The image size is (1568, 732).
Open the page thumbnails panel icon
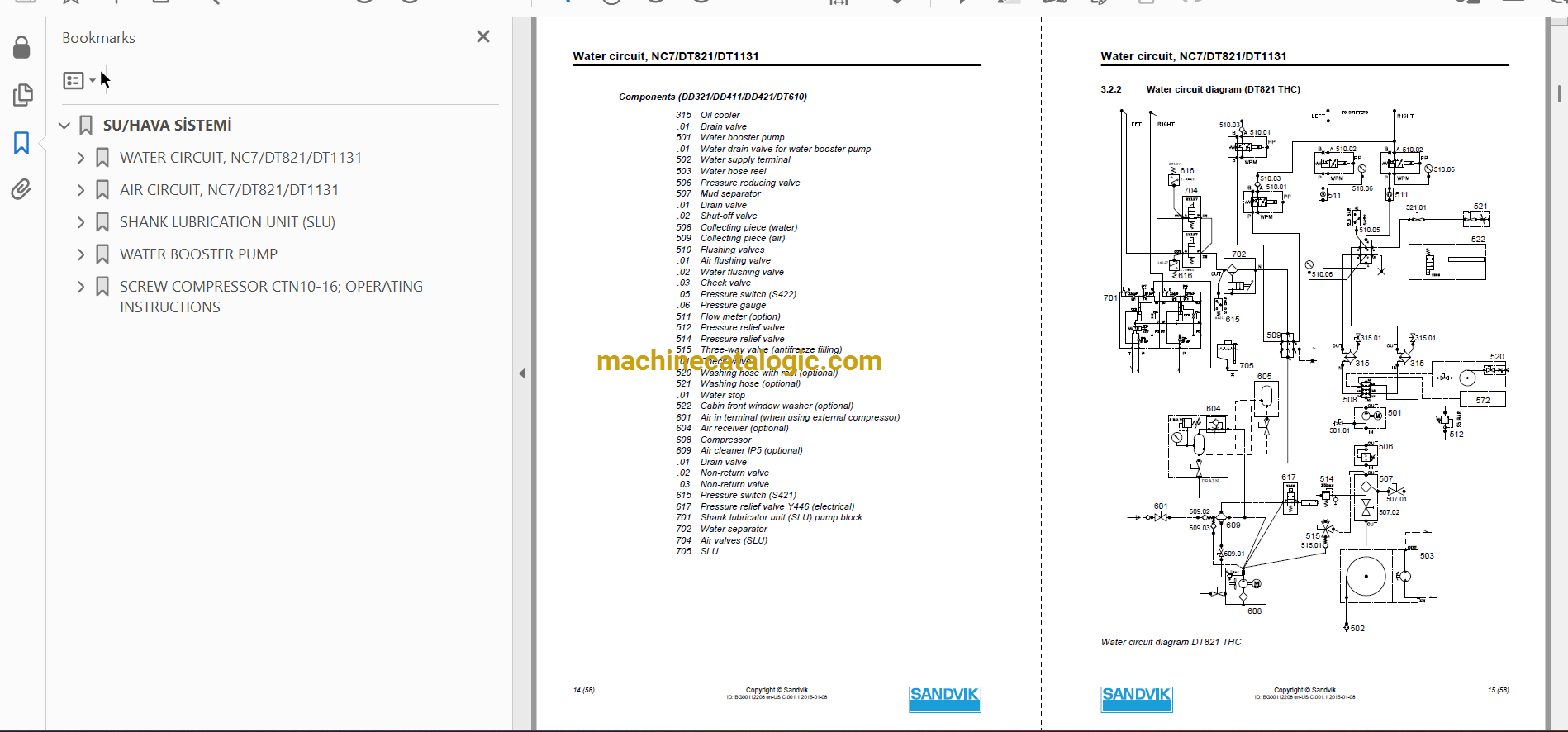point(22,95)
